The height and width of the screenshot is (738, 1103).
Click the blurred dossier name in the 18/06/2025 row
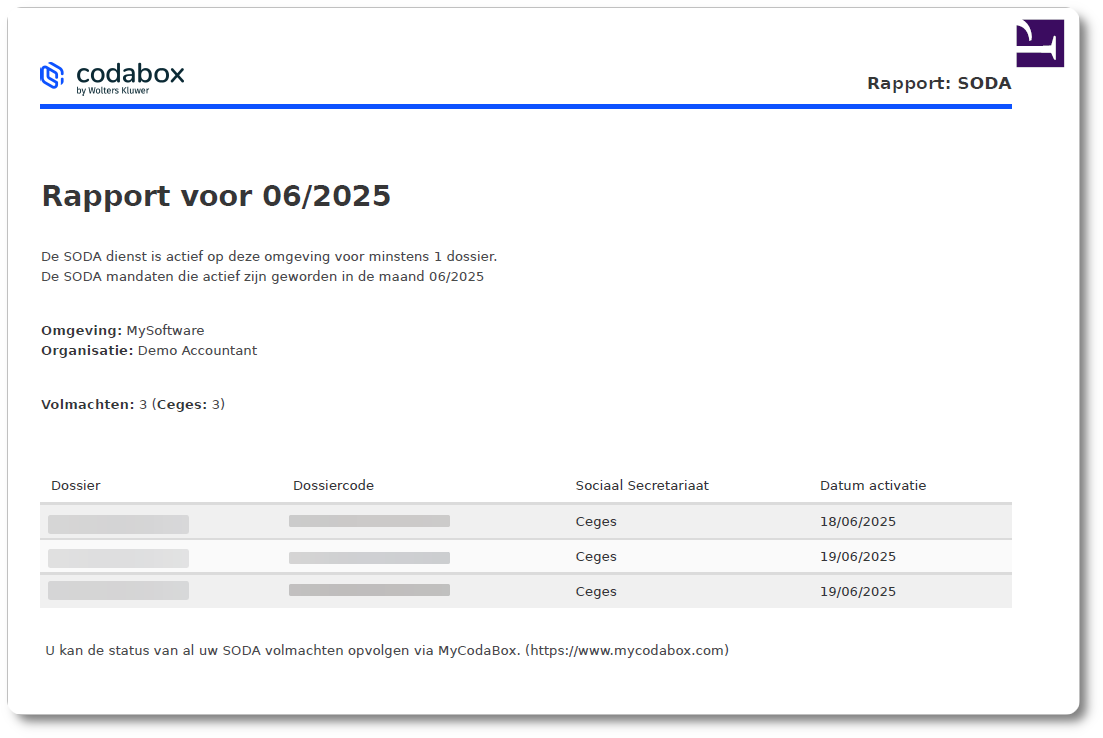tap(118, 524)
